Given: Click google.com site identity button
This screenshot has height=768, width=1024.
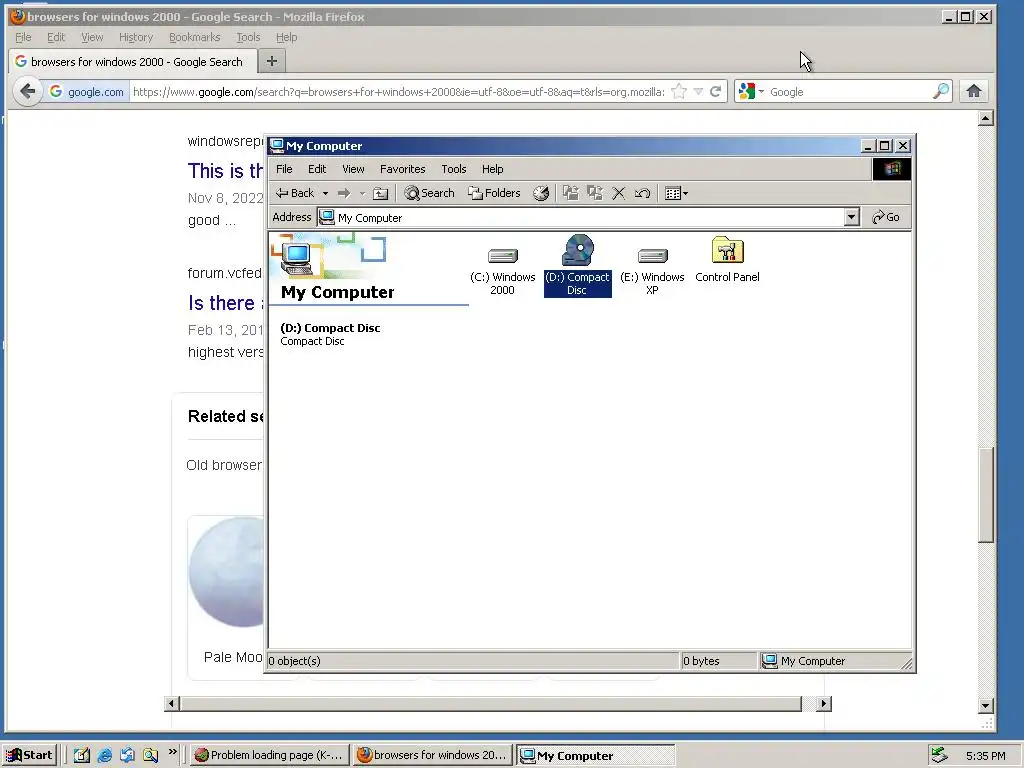Looking at the screenshot, I should coord(86,92).
